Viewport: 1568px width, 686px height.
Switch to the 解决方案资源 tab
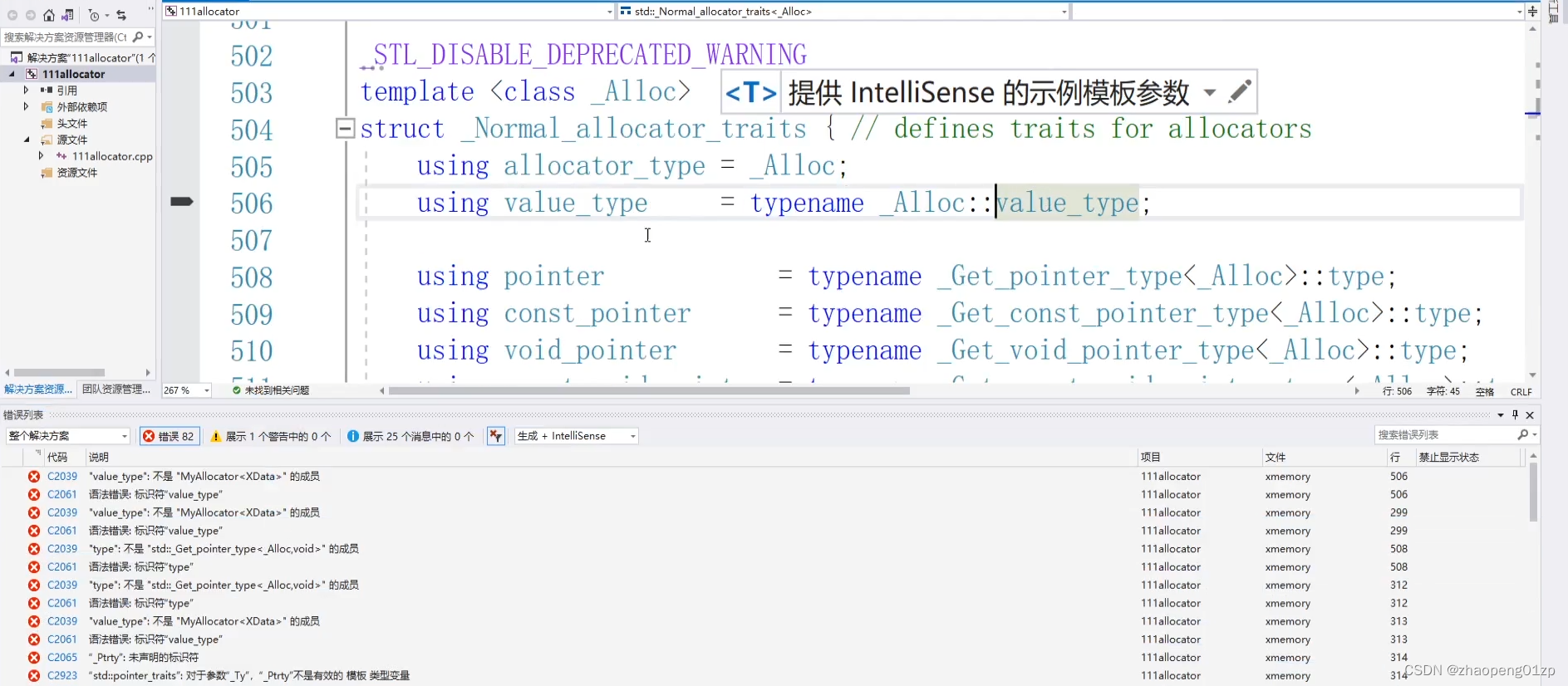[37, 389]
